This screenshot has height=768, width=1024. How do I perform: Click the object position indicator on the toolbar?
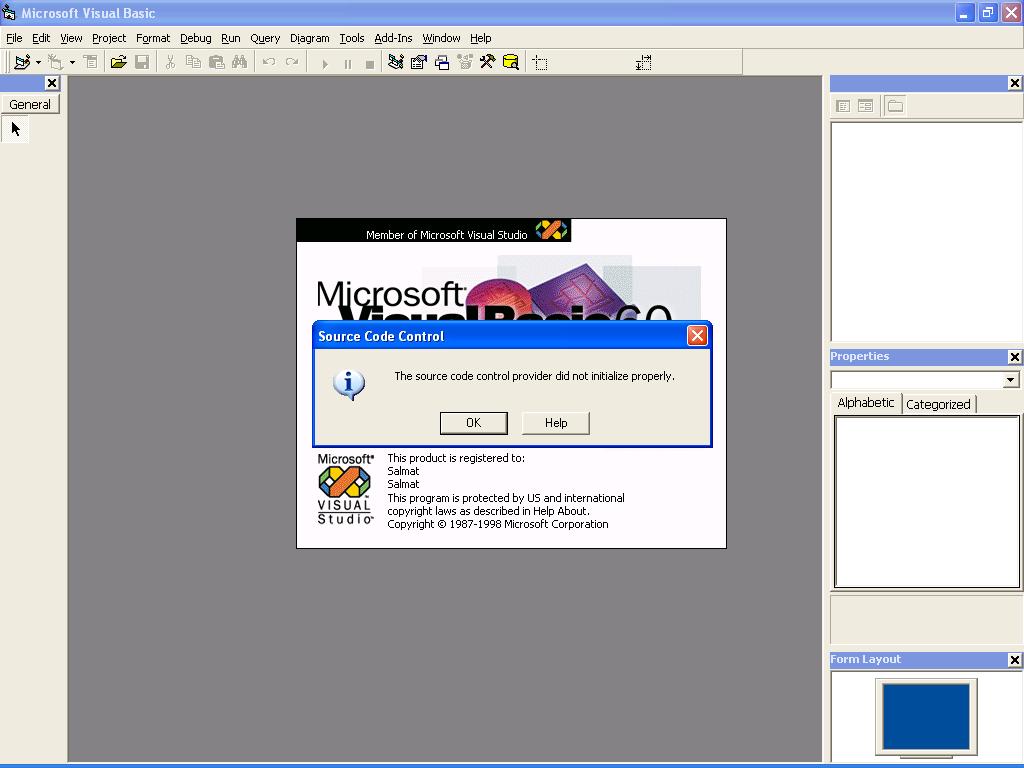(x=540, y=63)
